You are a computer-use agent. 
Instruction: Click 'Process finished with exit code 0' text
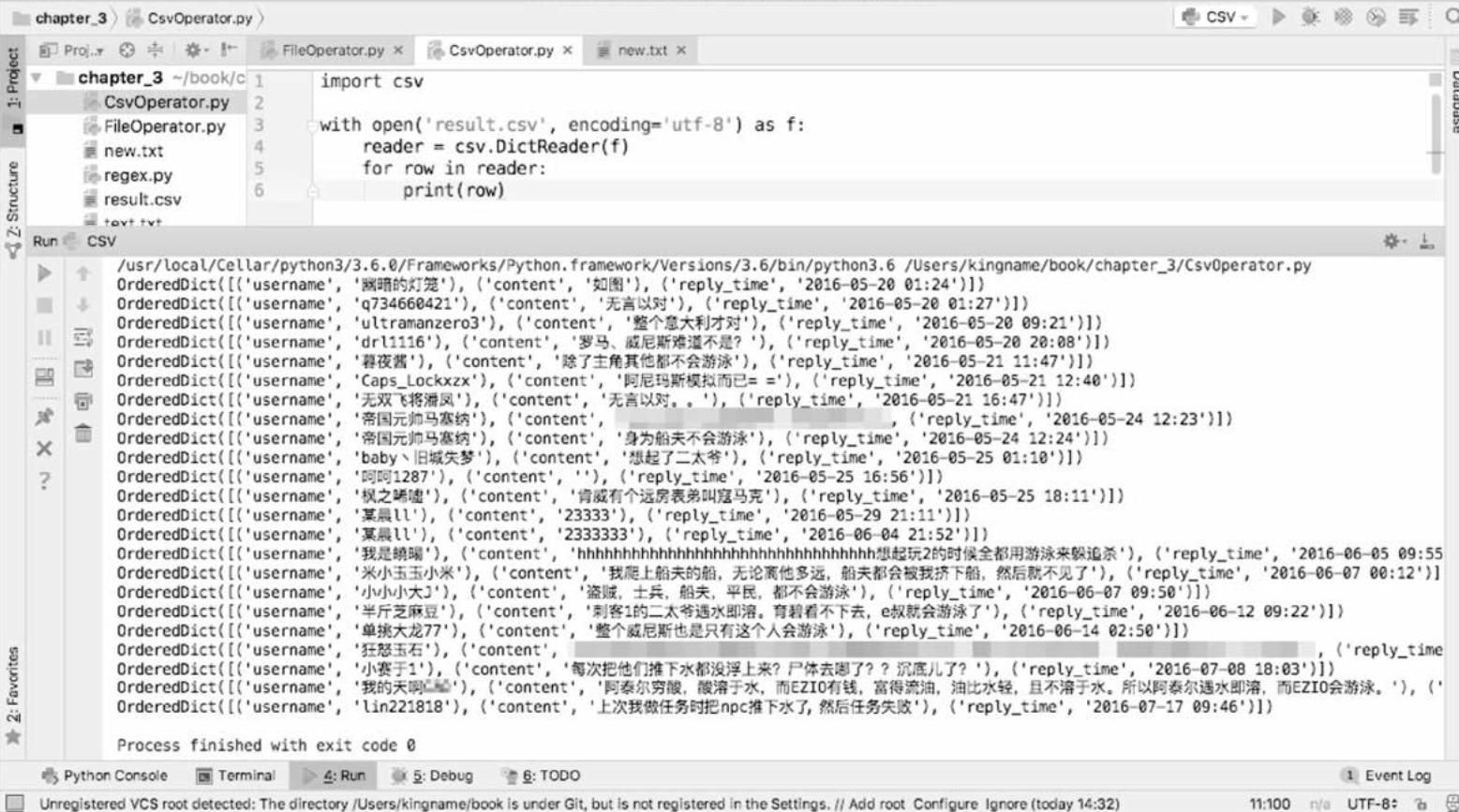pyautogui.click(x=266, y=746)
